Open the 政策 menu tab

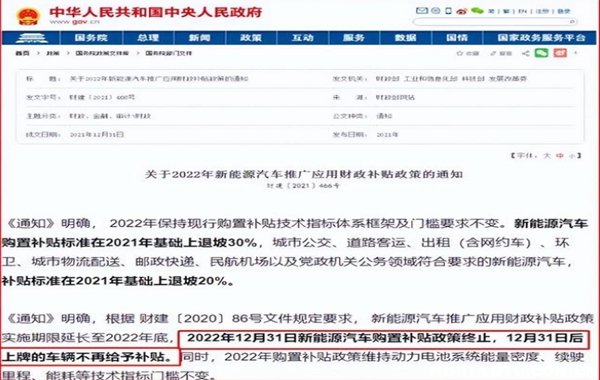[251, 38]
